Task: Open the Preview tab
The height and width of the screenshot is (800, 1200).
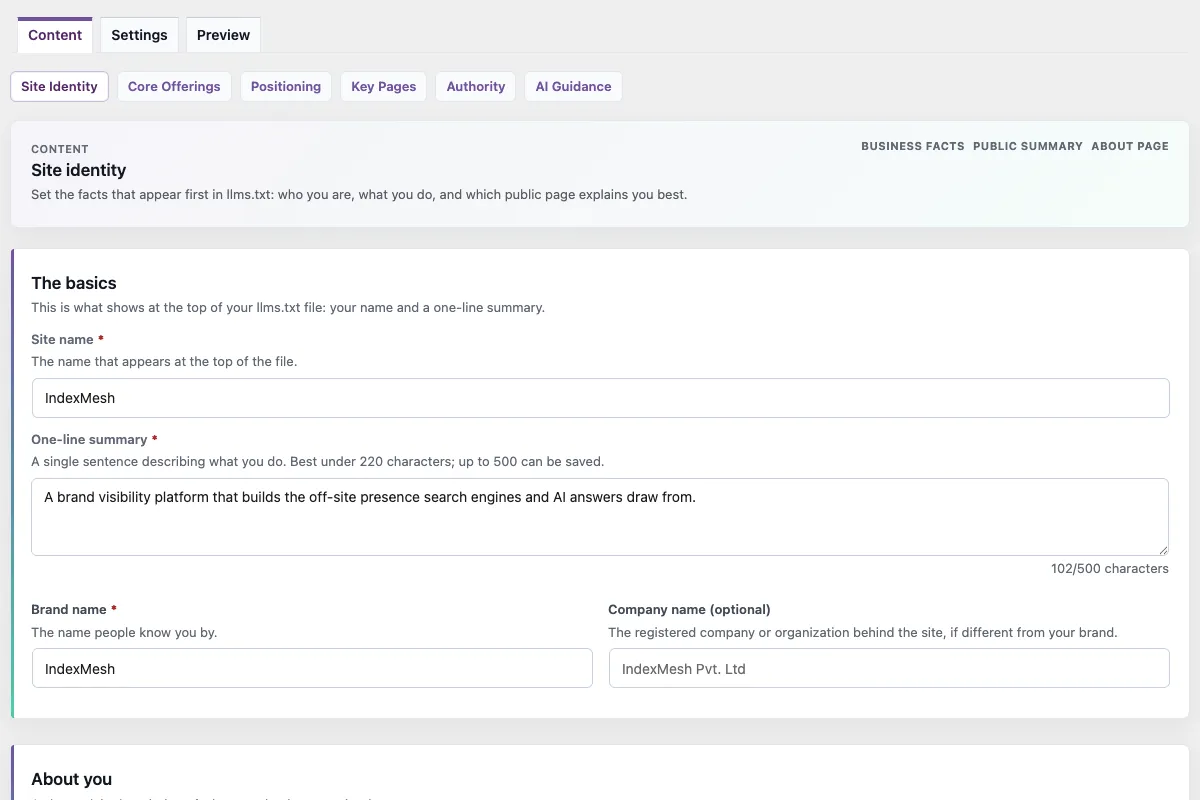Action: (x=223, y=35)
